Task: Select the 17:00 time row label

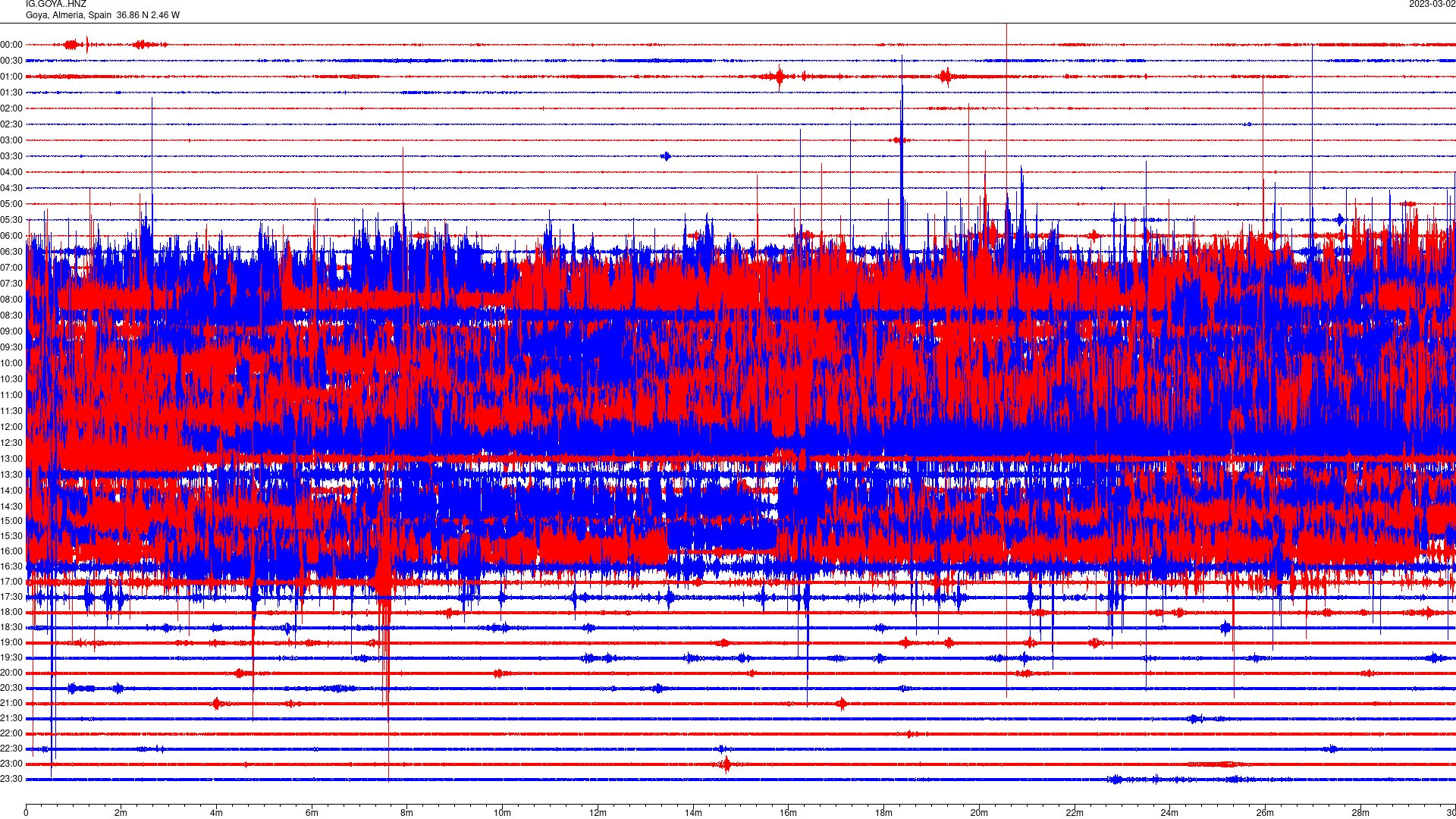Action: click(11, 582)
